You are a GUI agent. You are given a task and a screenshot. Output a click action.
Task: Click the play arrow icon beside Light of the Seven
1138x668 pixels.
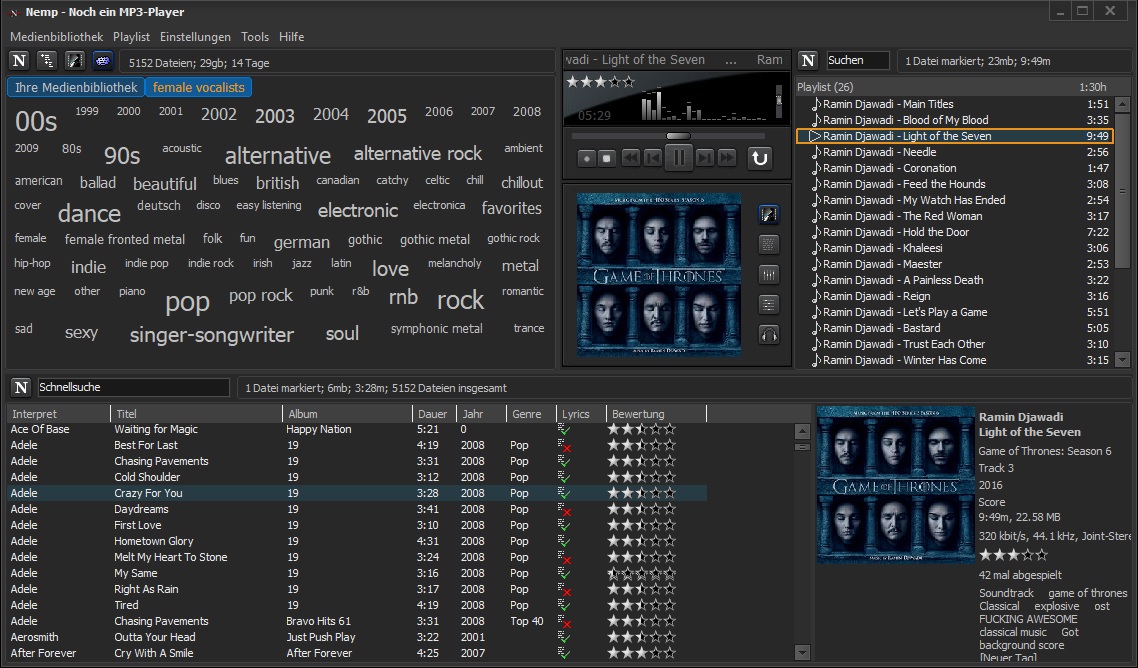[815, 136]
